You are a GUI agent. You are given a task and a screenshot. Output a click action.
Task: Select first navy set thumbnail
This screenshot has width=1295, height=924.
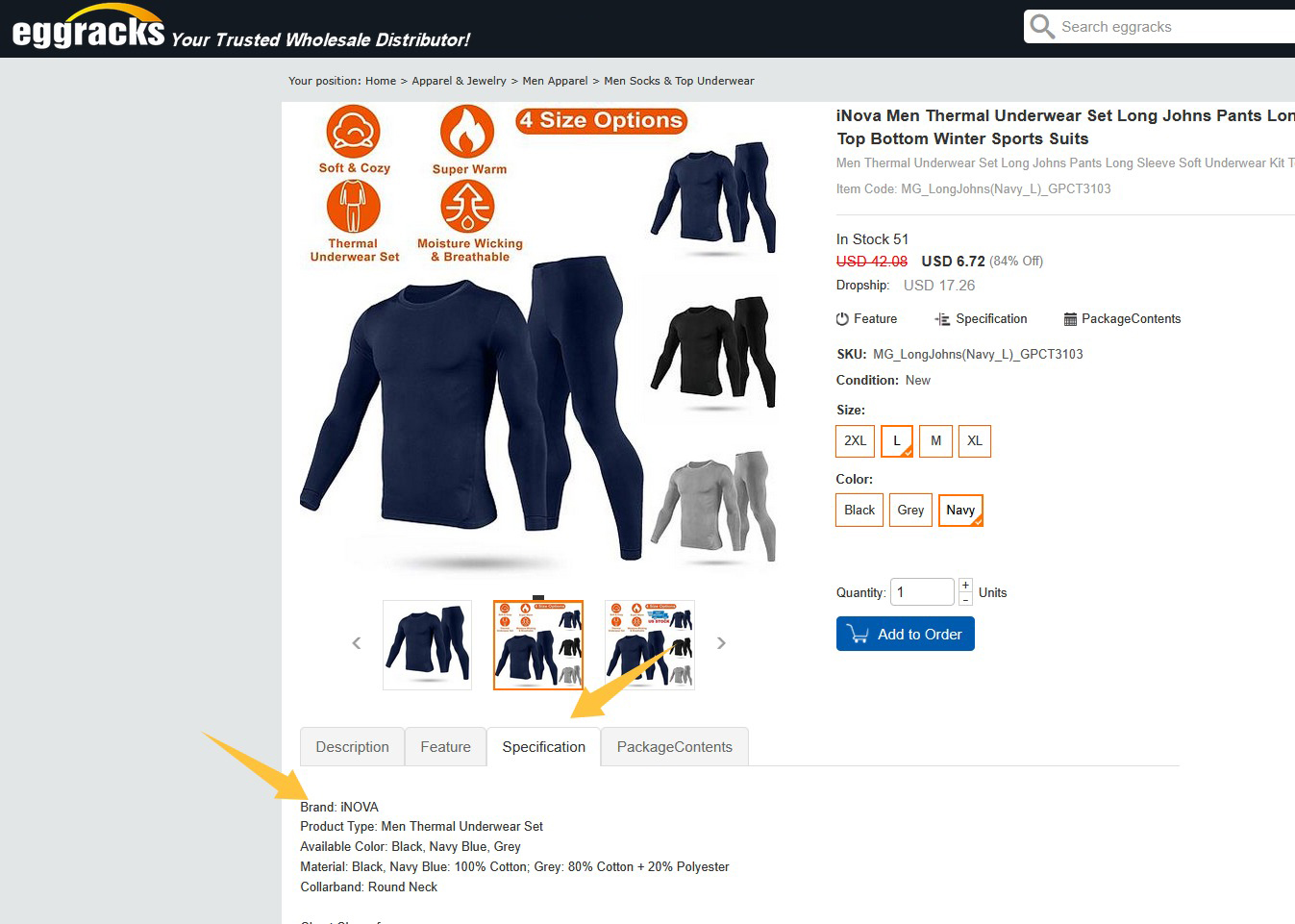[427, 645]
